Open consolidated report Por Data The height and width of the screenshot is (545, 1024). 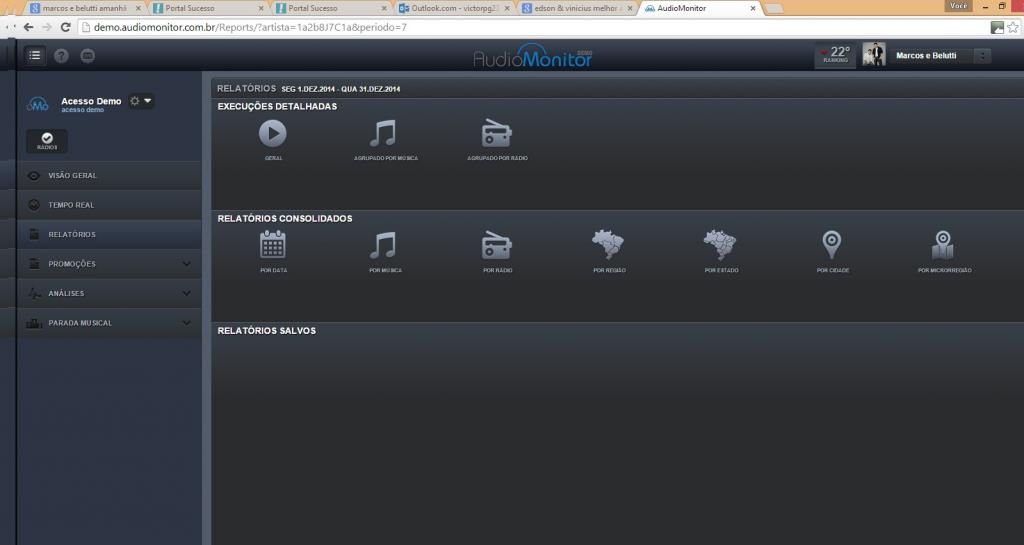tap(272, 245)
